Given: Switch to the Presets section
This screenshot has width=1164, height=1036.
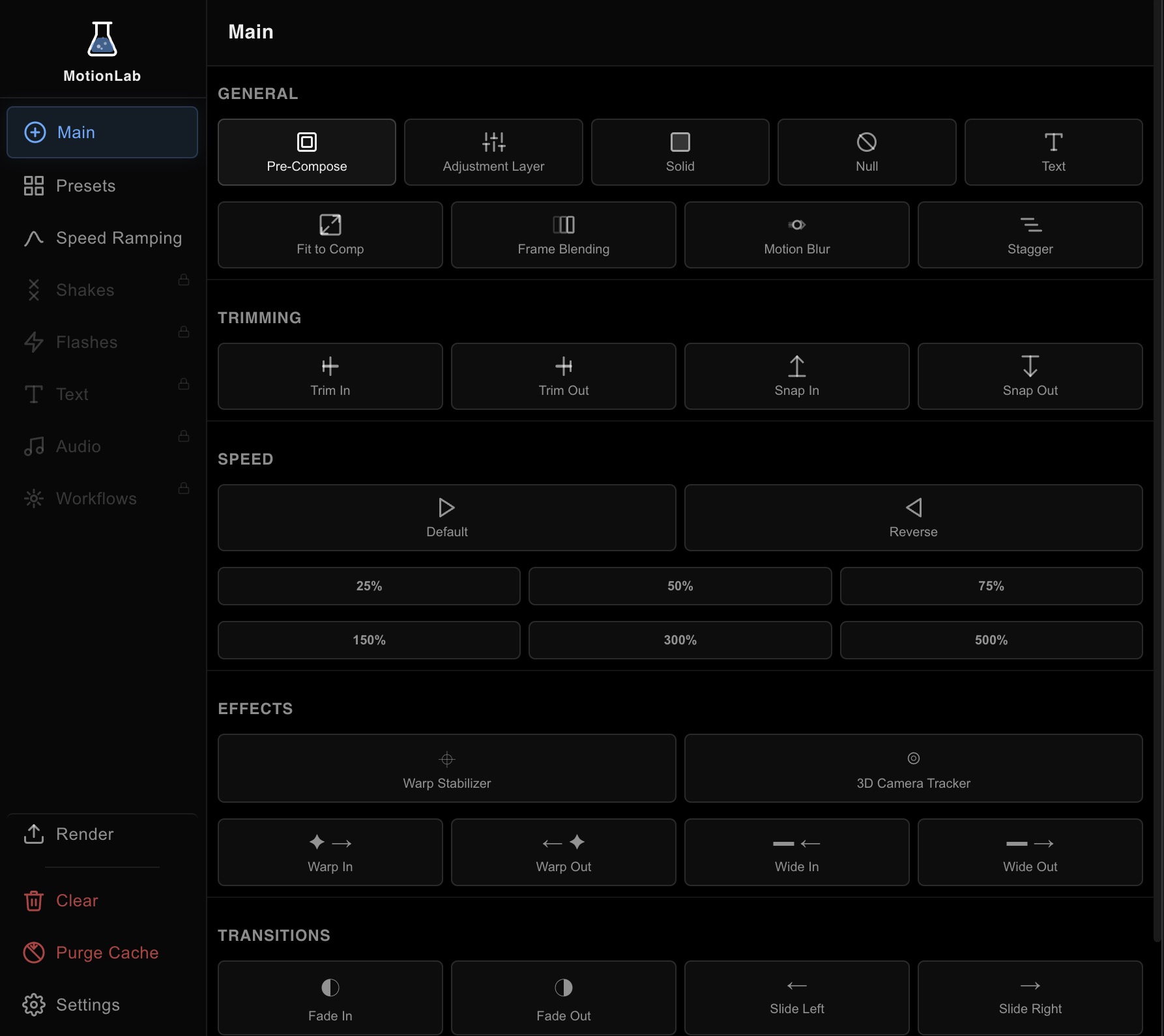Looking at the screenshot, I should click(84, 186).
